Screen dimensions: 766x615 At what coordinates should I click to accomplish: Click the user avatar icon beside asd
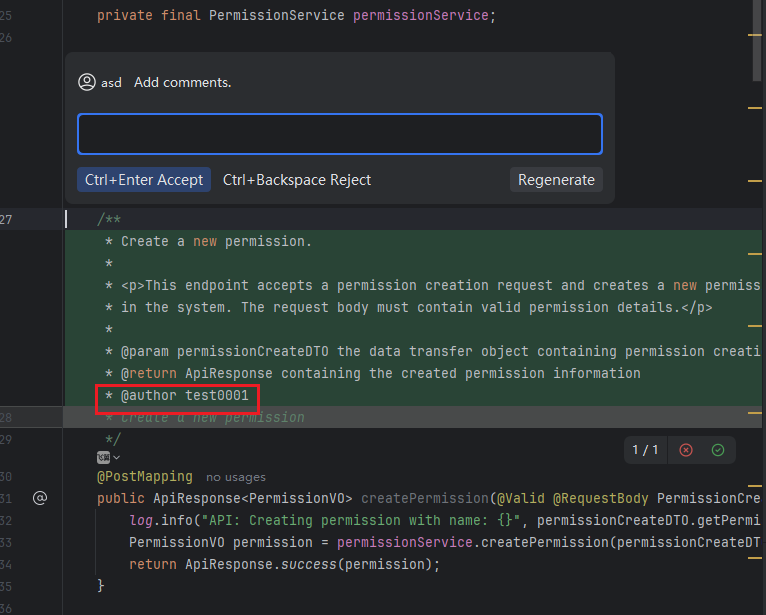87,82
